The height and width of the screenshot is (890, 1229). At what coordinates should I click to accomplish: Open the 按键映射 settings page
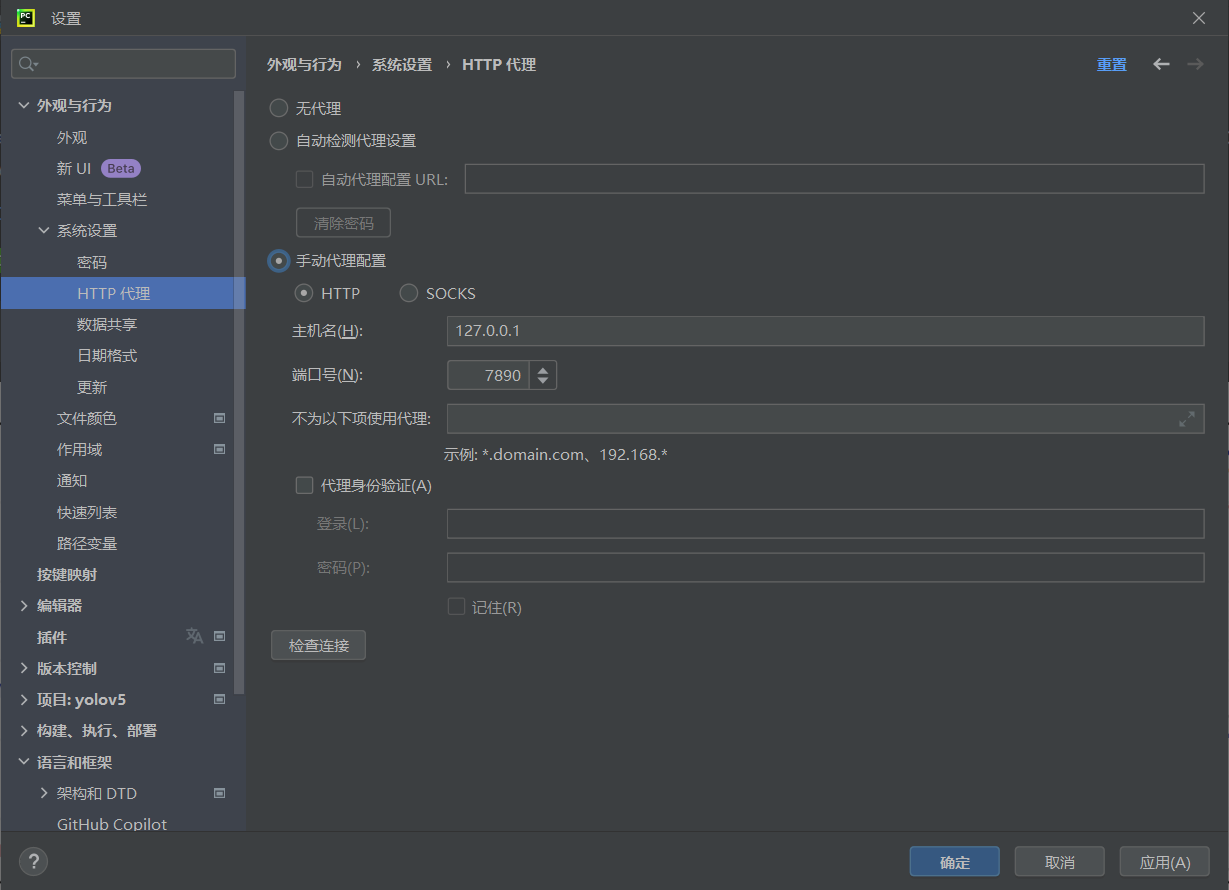coord(67,574)
